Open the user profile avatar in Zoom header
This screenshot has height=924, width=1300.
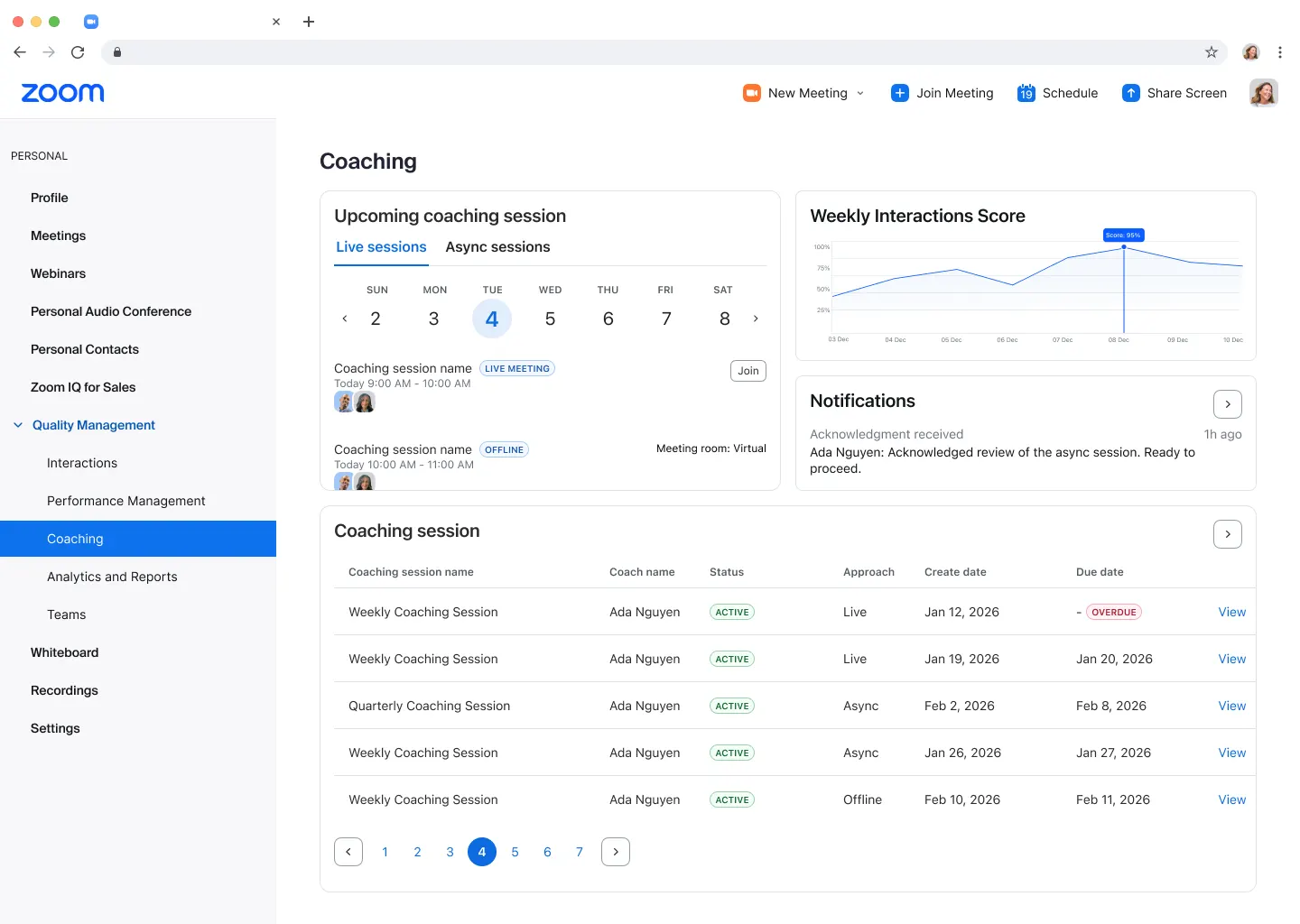click(x=1263, y=93)
